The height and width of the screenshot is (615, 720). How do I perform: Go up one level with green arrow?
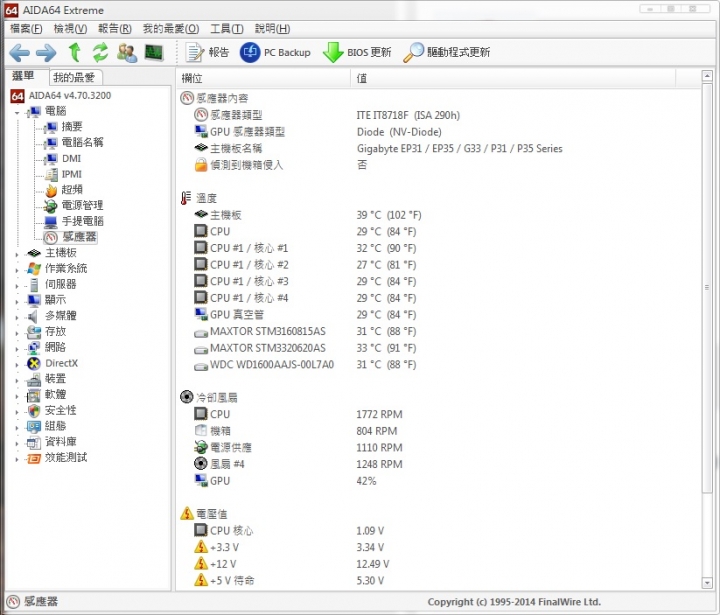point(74,52)
